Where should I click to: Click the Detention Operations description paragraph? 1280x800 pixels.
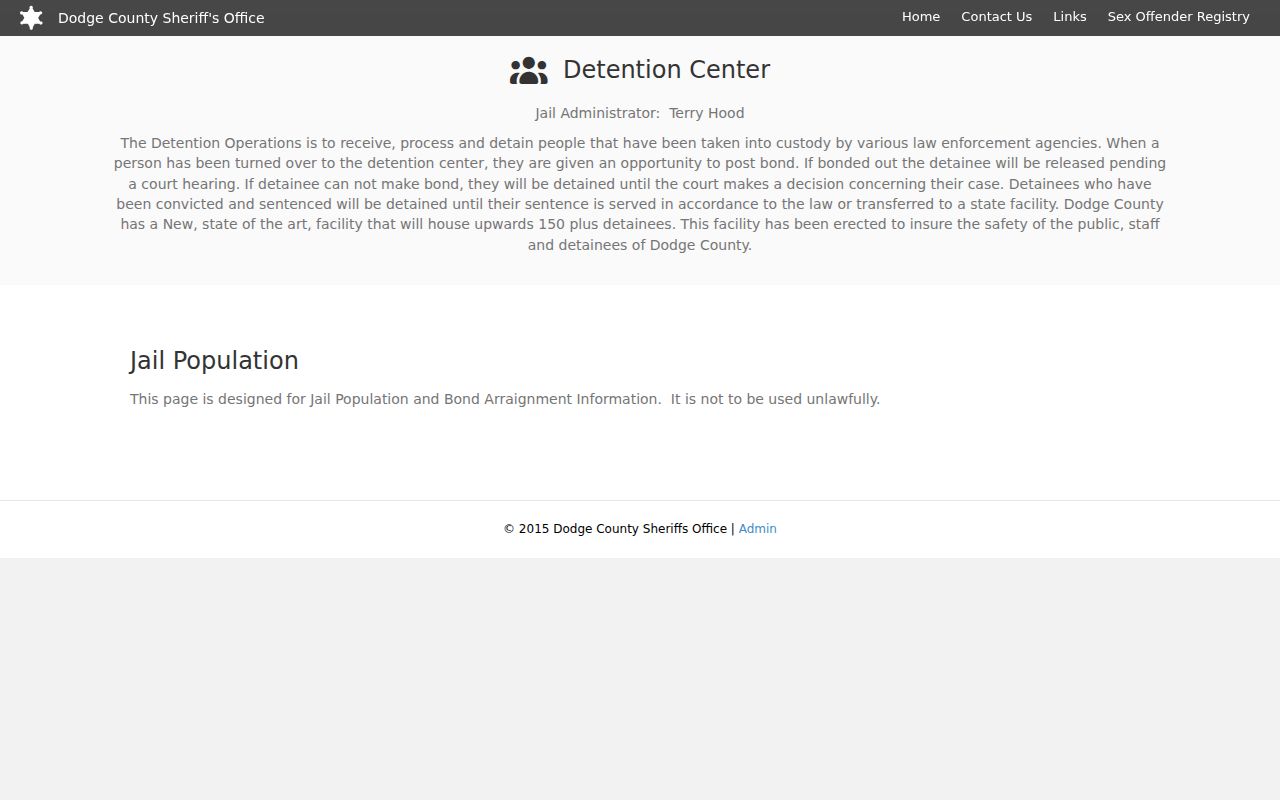(x=640, y=194)
